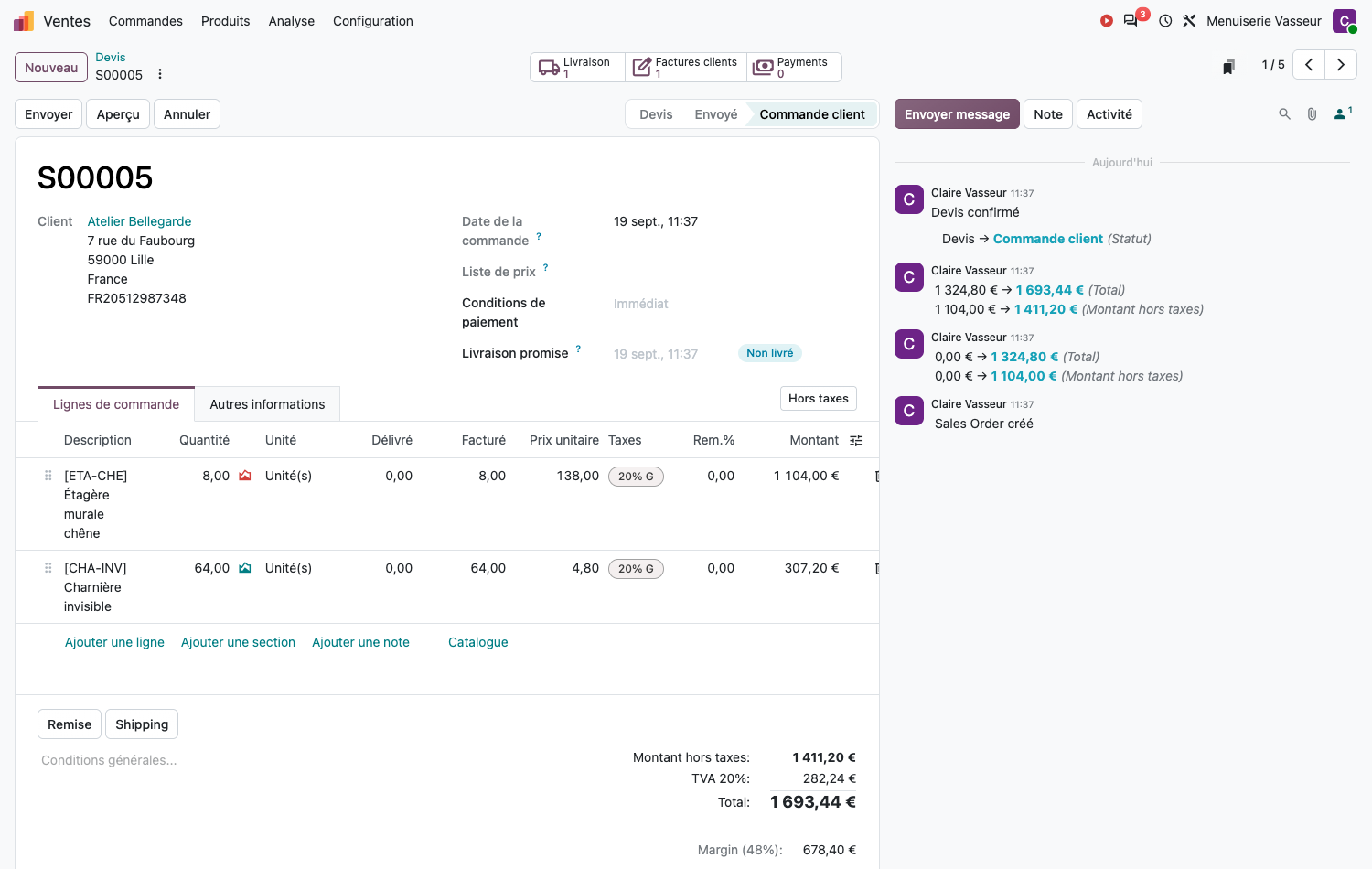The image size is (1372, 869).
Task: Open the user avatar menu
Action: (x=1345, y=21)
